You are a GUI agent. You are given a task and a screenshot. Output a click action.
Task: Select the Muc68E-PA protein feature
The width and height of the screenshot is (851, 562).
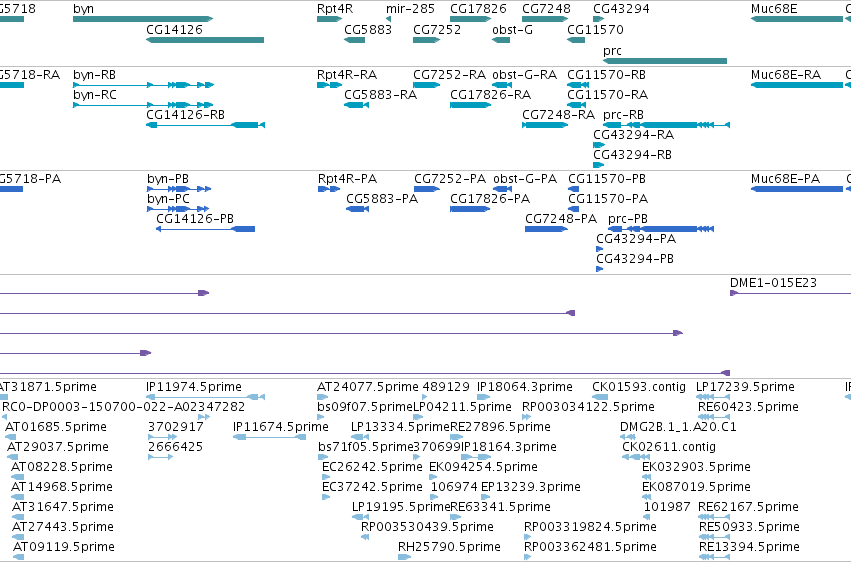(797, 189)
